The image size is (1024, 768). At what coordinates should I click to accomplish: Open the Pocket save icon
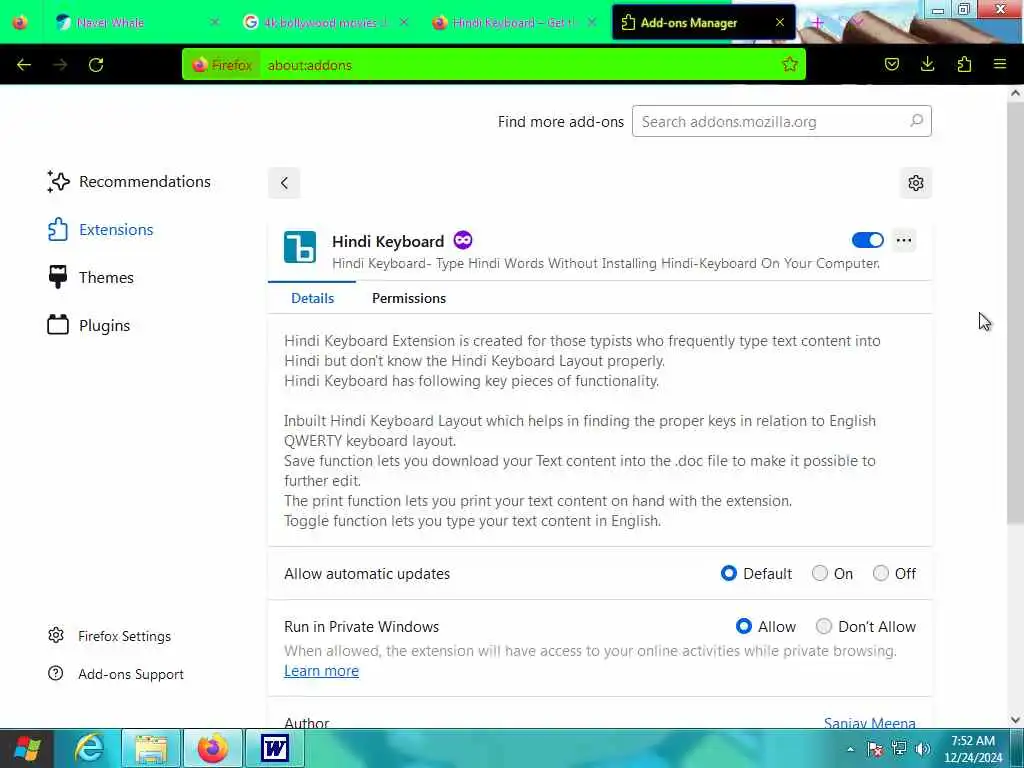point(891,64)
